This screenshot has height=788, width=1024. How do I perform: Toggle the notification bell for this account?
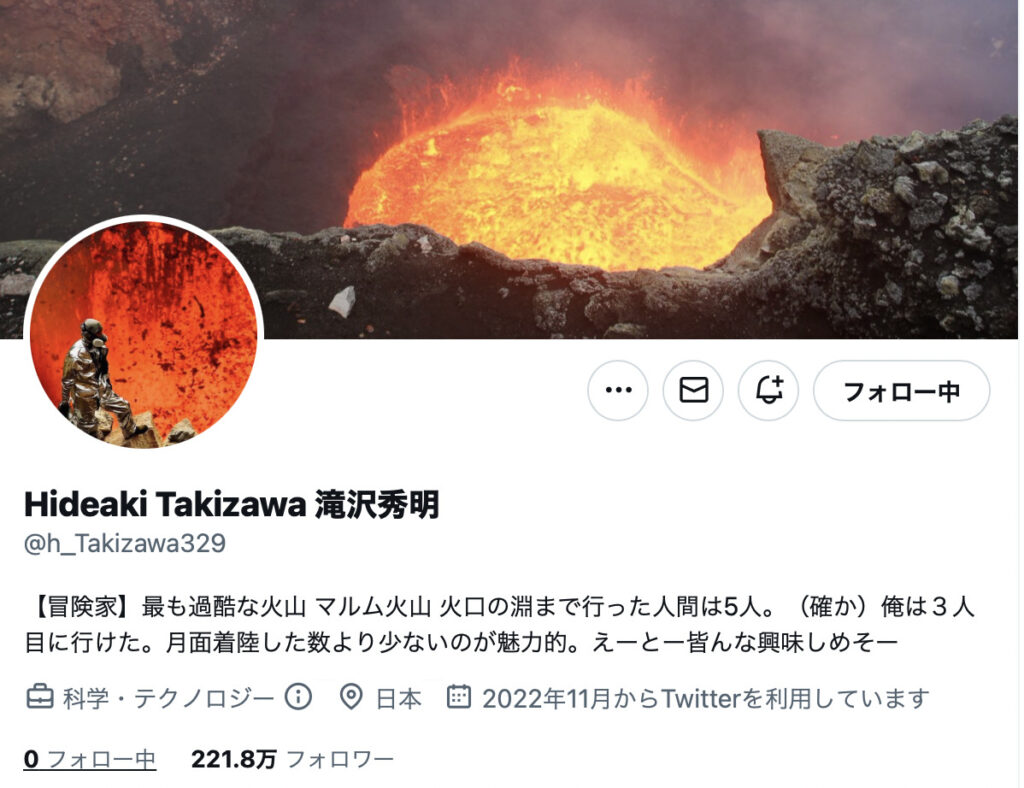(769, 390)
